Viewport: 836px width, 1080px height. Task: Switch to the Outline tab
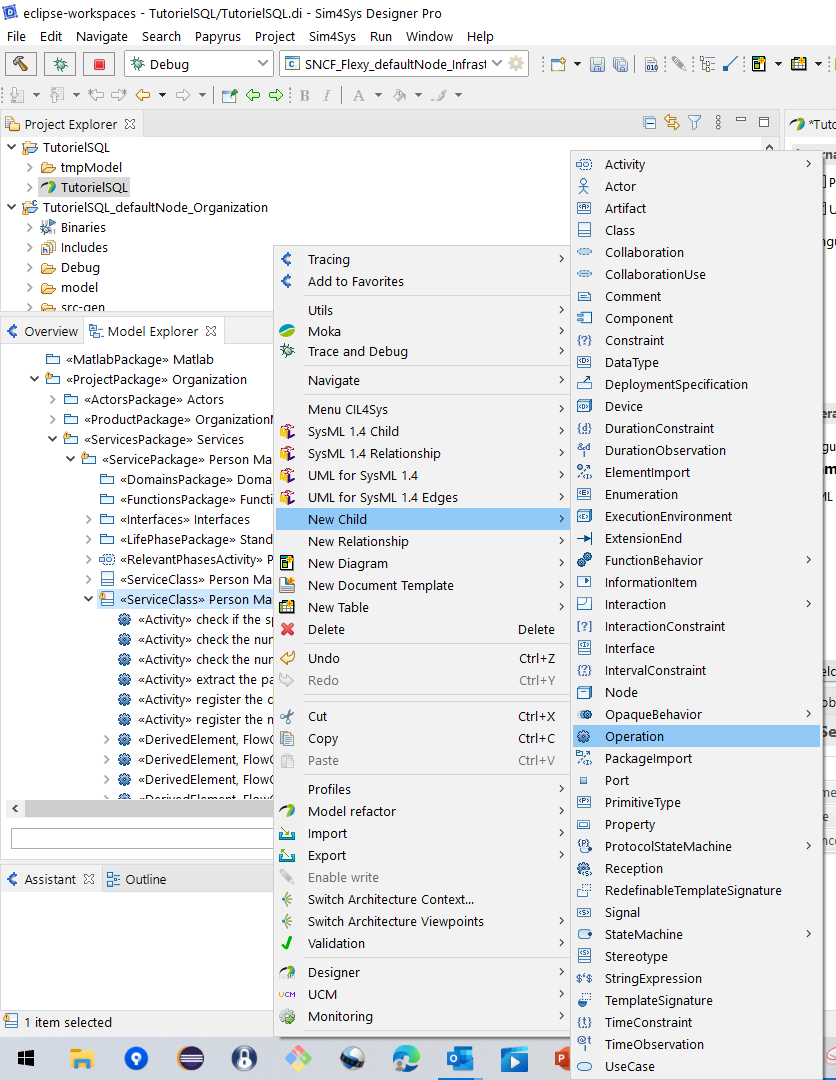point(136,880)
